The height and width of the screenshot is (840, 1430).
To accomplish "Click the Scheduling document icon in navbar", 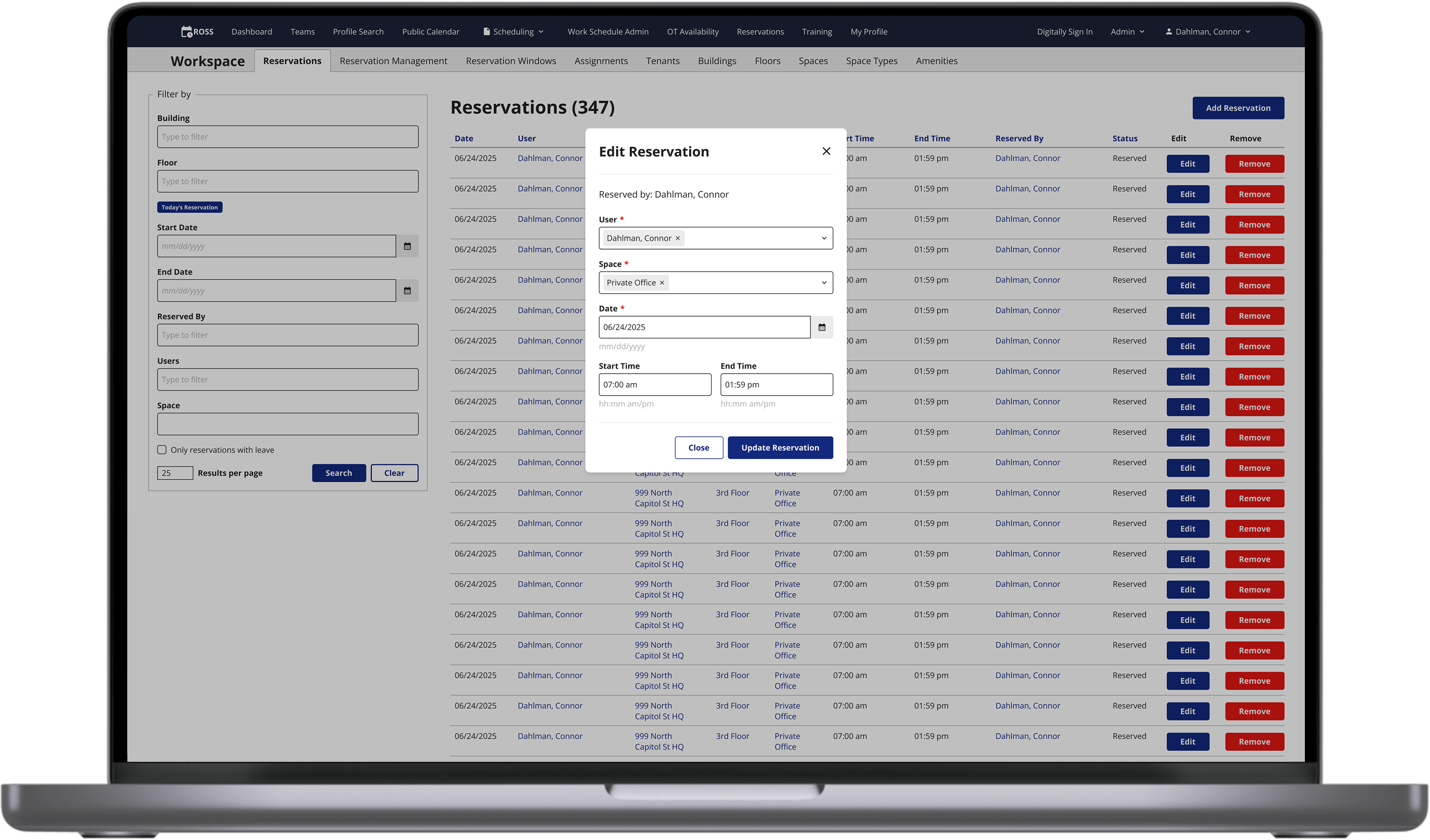I will [x=487, y=32].
